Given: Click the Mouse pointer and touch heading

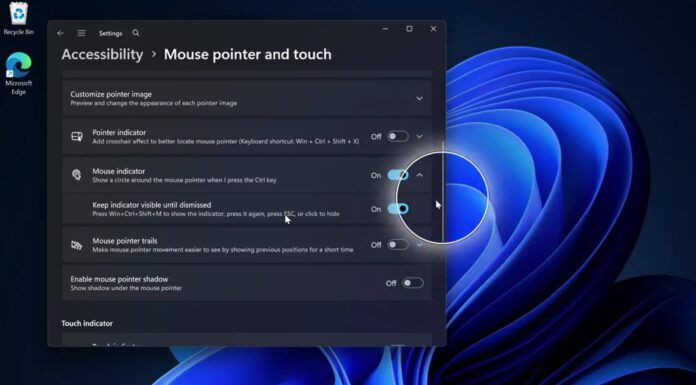Looking at the screenshot, I should pos(248,55).
